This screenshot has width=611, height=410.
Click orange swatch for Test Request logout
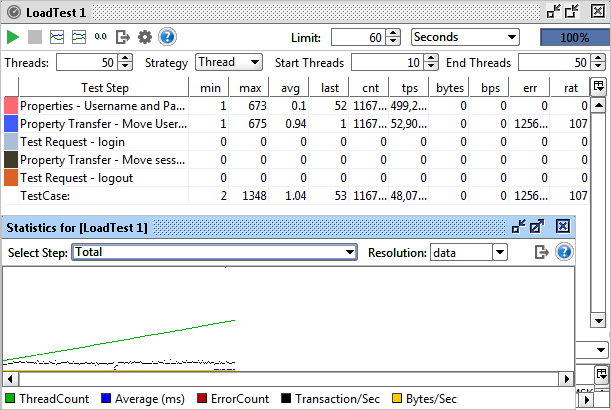pyautogui.click(x=11, y=177)
